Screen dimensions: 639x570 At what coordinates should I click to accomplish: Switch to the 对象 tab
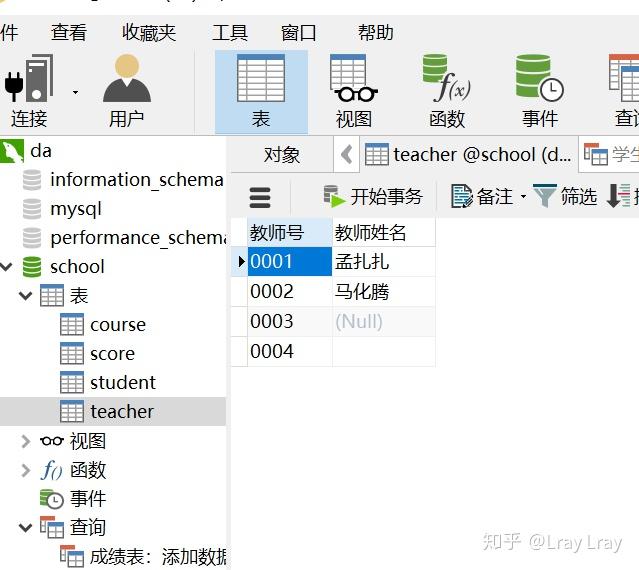click(282, 155)
